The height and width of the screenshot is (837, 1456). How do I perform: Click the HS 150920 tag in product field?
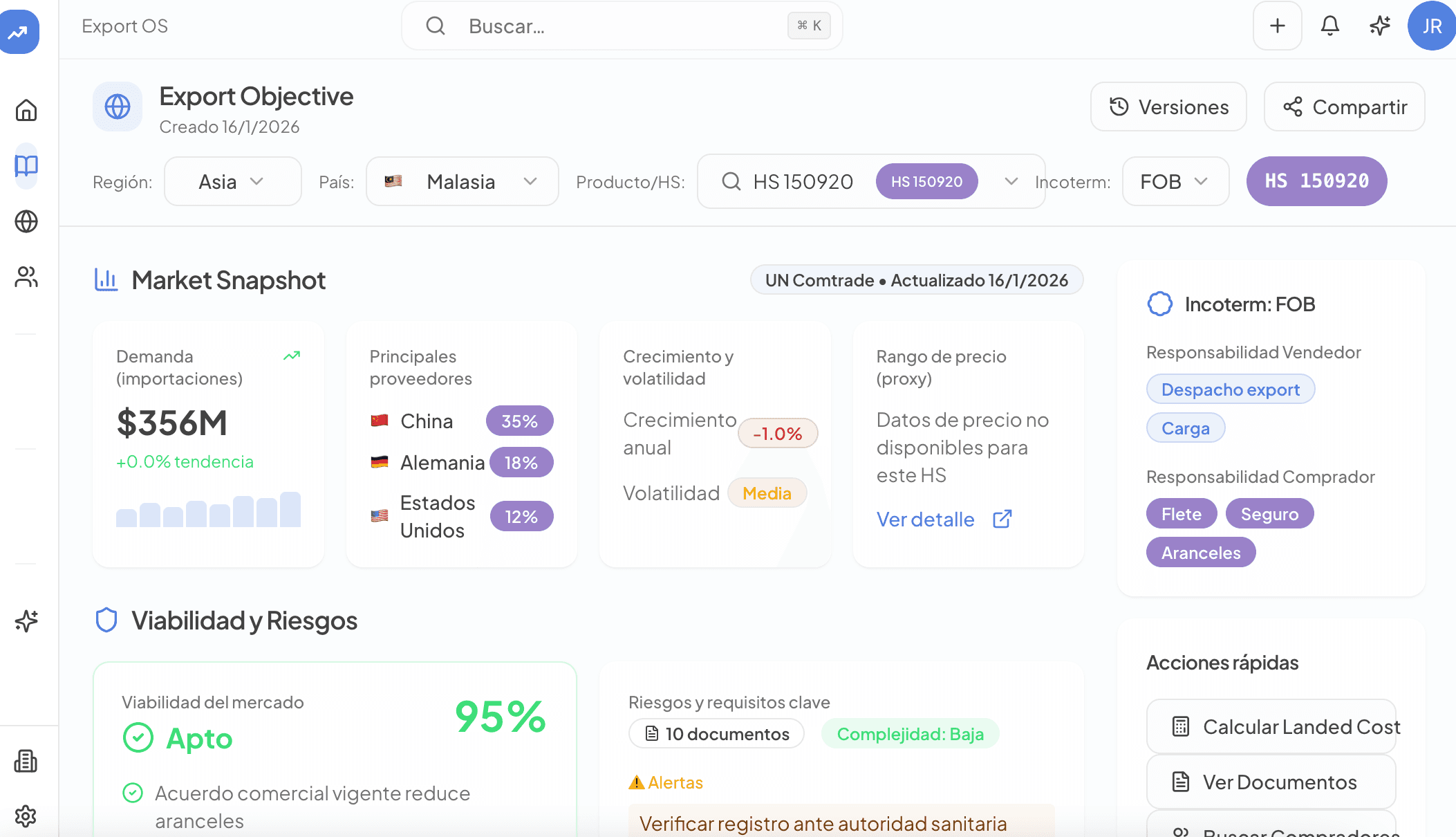[926, 181]
